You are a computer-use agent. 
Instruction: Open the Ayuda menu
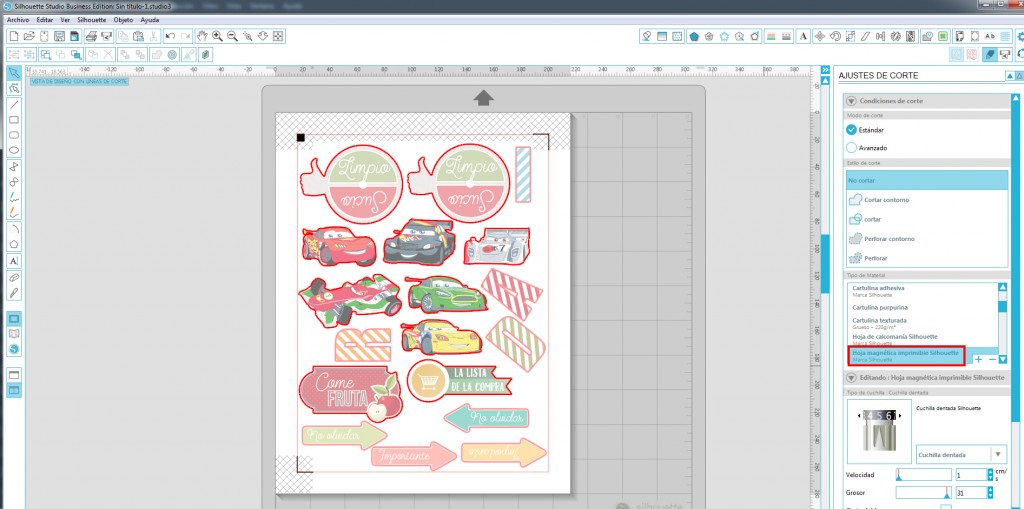coord(150,20)
